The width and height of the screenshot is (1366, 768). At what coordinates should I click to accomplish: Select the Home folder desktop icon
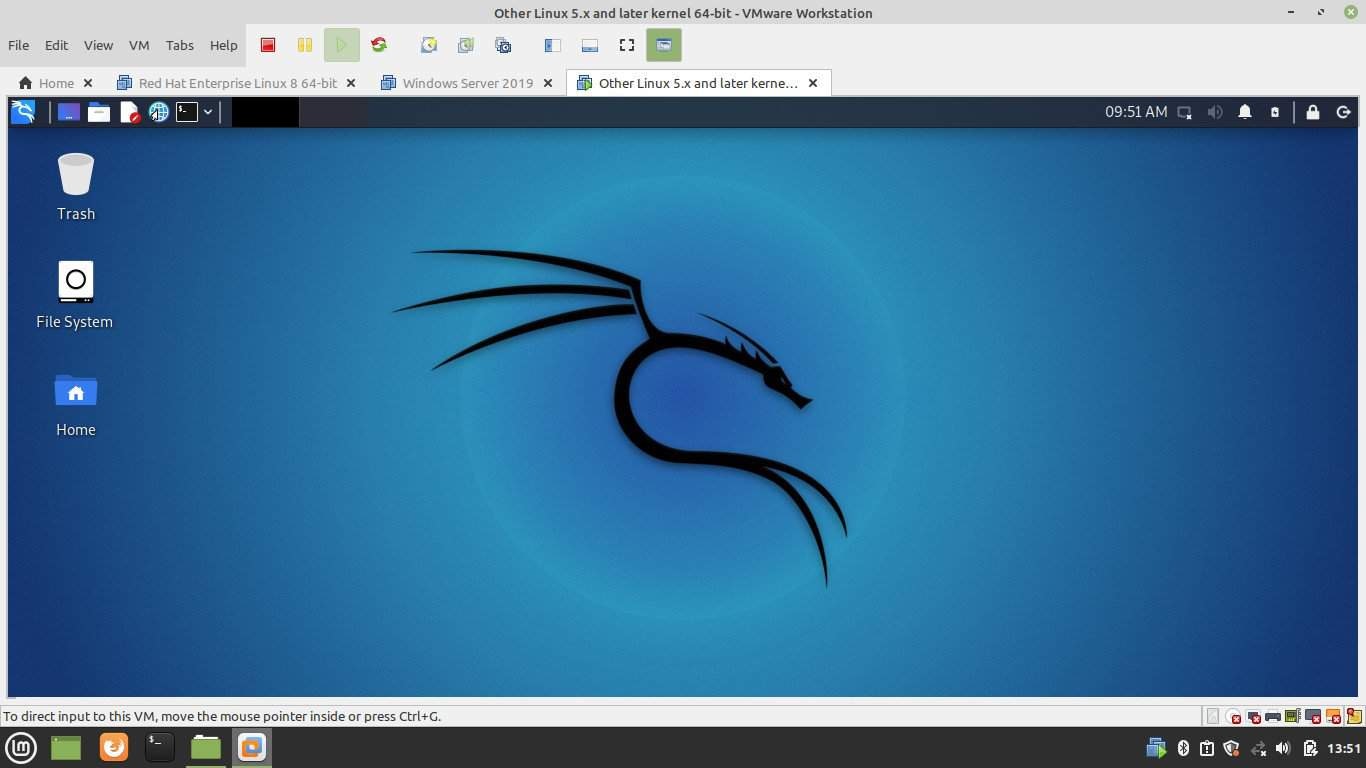pyautogui.click(x=76, y=404)
